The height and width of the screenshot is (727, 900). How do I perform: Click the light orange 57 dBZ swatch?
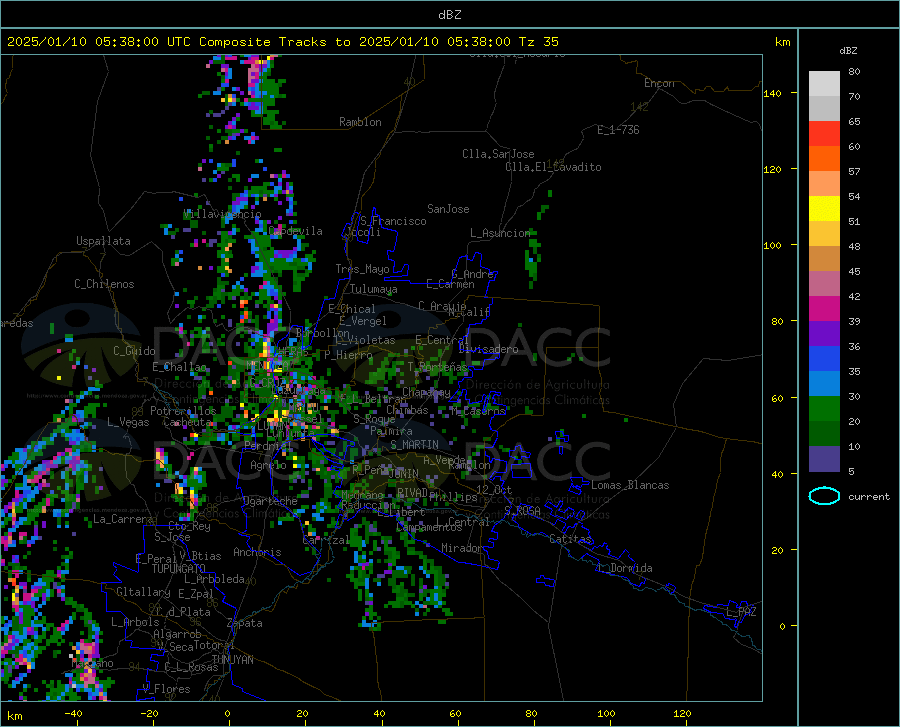pos(824,184)
